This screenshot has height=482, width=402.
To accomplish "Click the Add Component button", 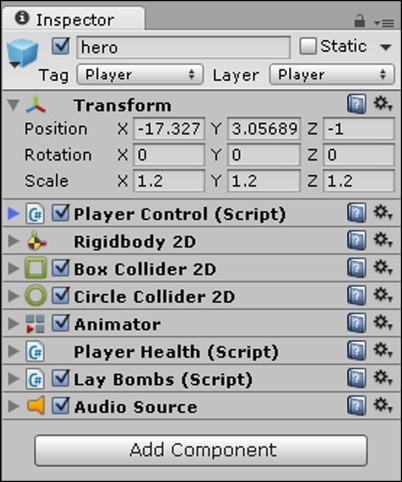I will [x=201, y=450].
